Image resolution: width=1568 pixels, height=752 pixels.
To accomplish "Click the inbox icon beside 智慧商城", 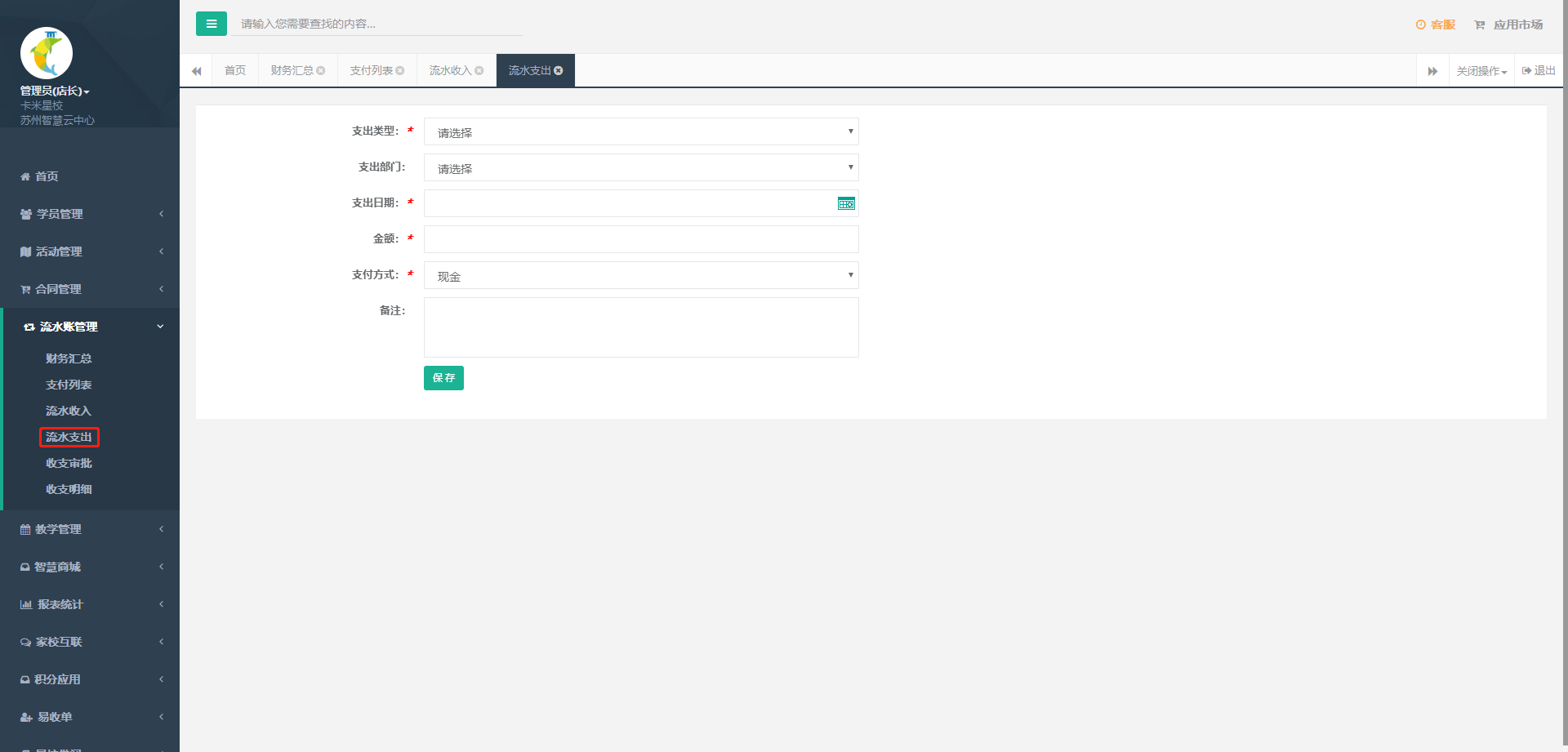I will click(x=25, y=567).
